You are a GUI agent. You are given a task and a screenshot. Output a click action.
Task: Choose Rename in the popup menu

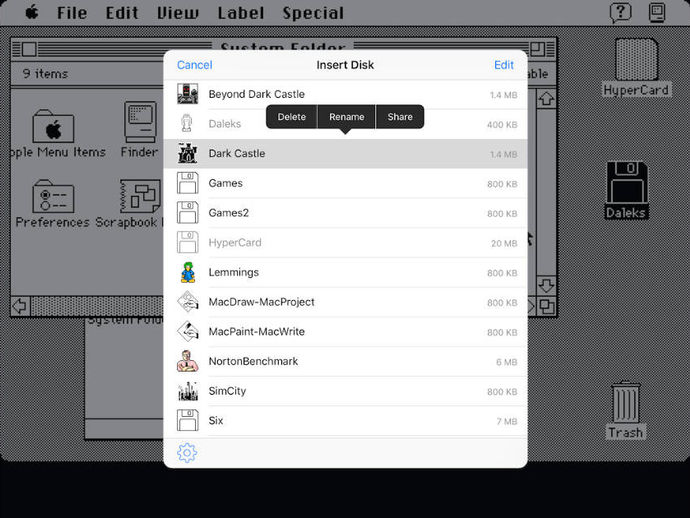(346, 117)
